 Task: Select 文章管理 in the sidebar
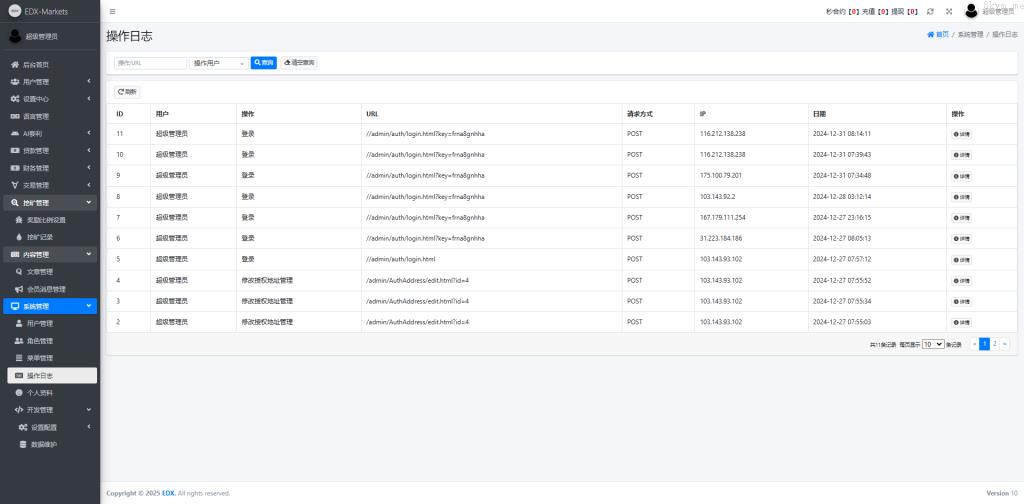click(x=40, y=271)
